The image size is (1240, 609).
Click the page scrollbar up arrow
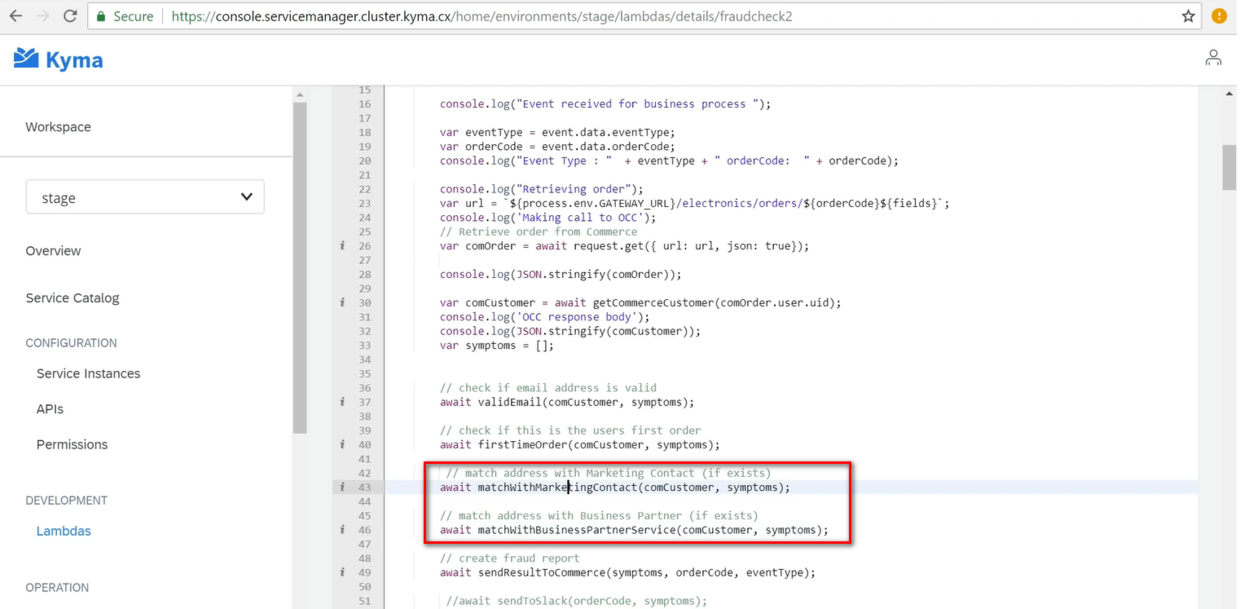[x=1229, y=94]
